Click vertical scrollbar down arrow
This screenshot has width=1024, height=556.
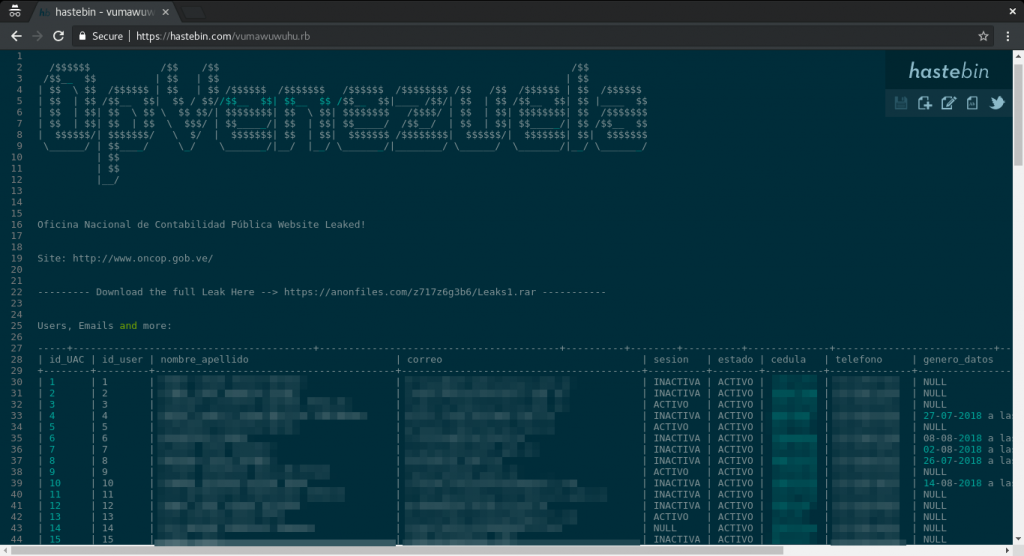tap(1018, 540)
